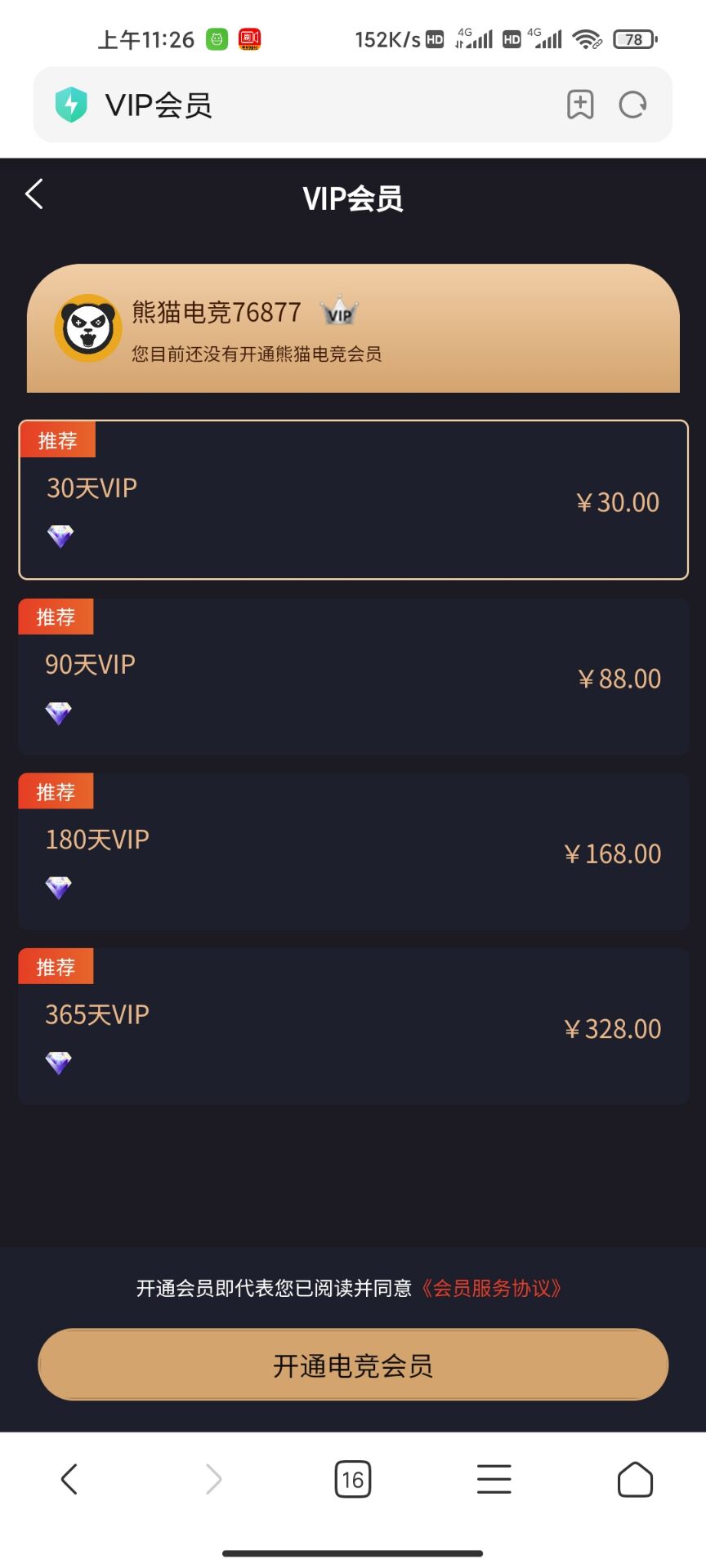Pick the 365天VIP plan for ¥328.00
The image size is (706, 1568).
353,1027
